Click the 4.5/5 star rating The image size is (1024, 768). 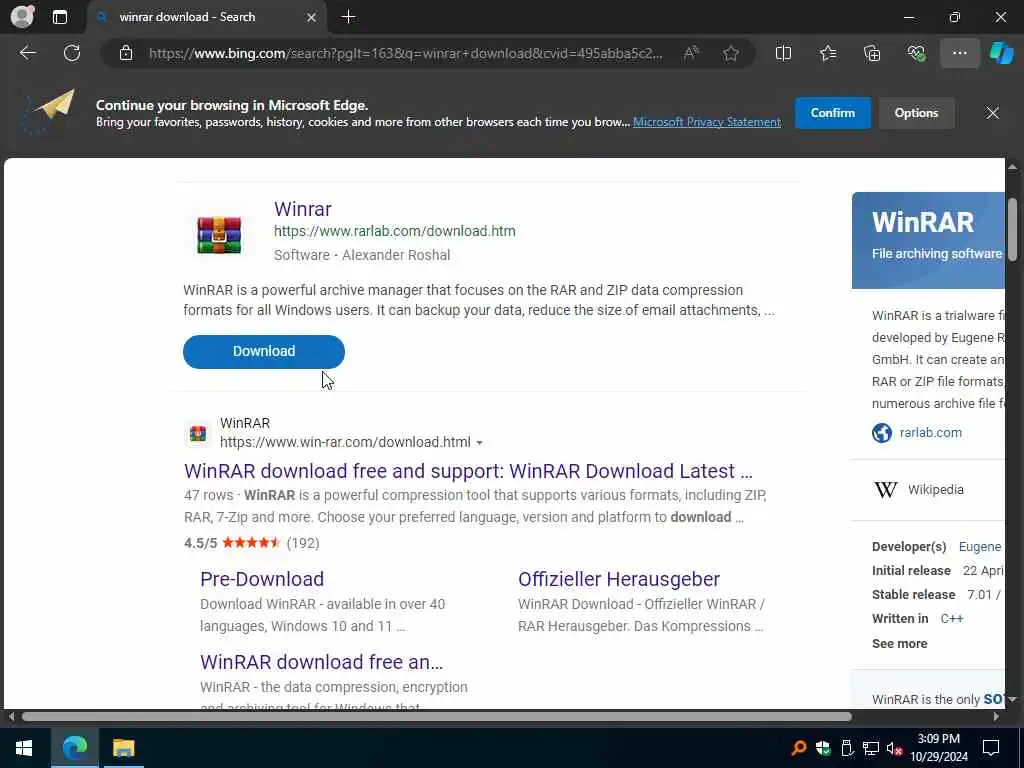pyautogui.click(x=251, y=543)
